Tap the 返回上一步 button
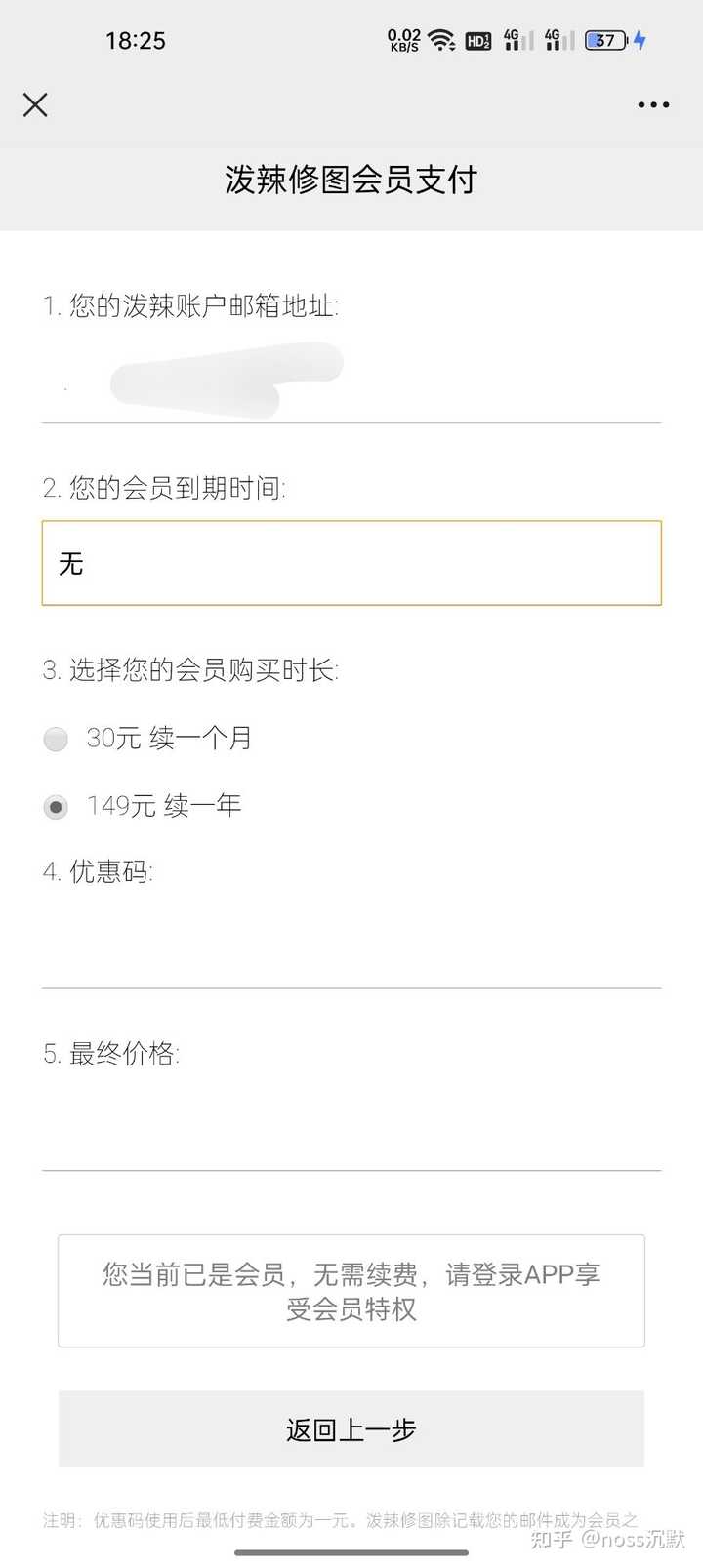The image size is (703, 1568). click(351, 1429)
